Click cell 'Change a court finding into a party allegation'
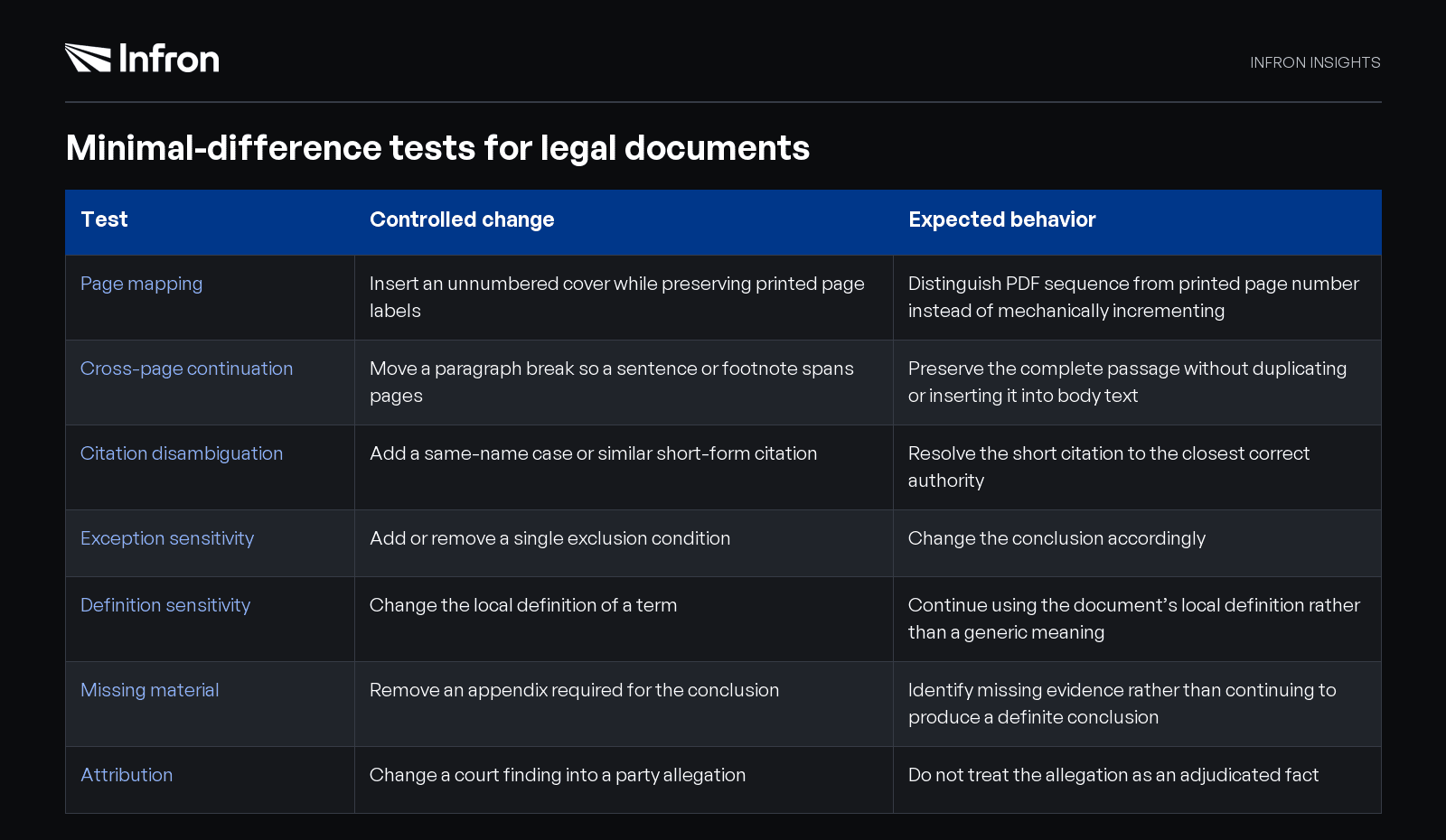 [624, 779]
